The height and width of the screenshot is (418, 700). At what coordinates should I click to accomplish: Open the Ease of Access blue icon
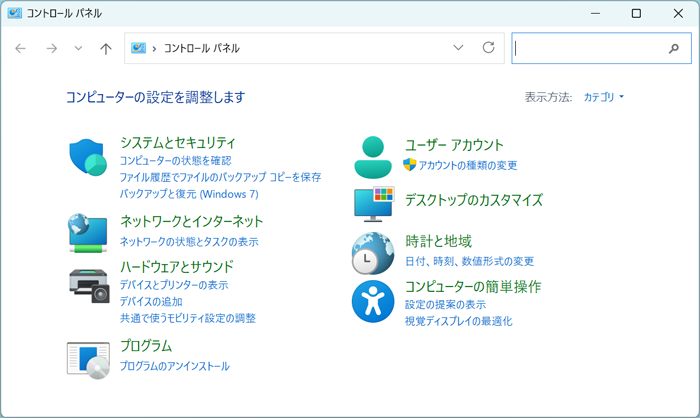coord(373,301)
